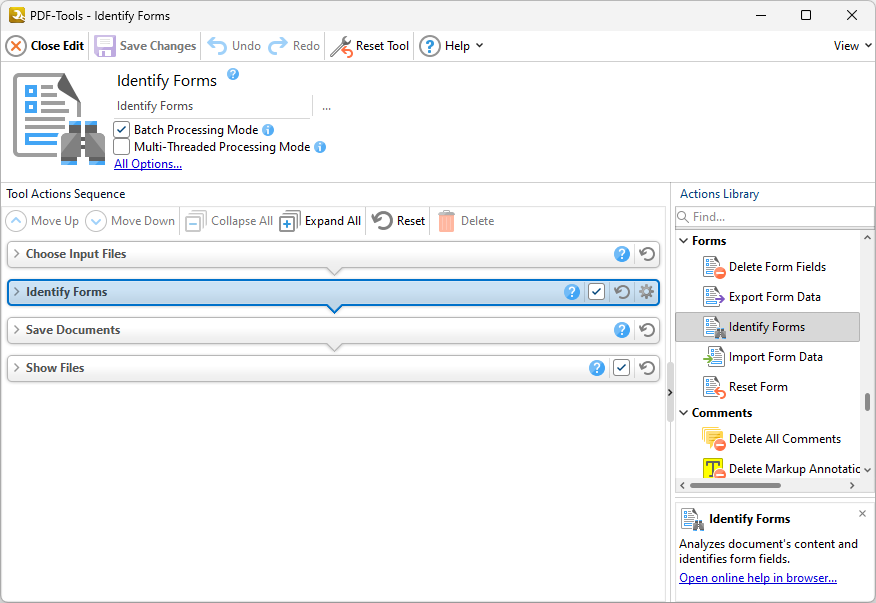Screen dimensions: 876x603
Task: Click scroll right arrow in Actions Library
Action: (x=852, y=486)
